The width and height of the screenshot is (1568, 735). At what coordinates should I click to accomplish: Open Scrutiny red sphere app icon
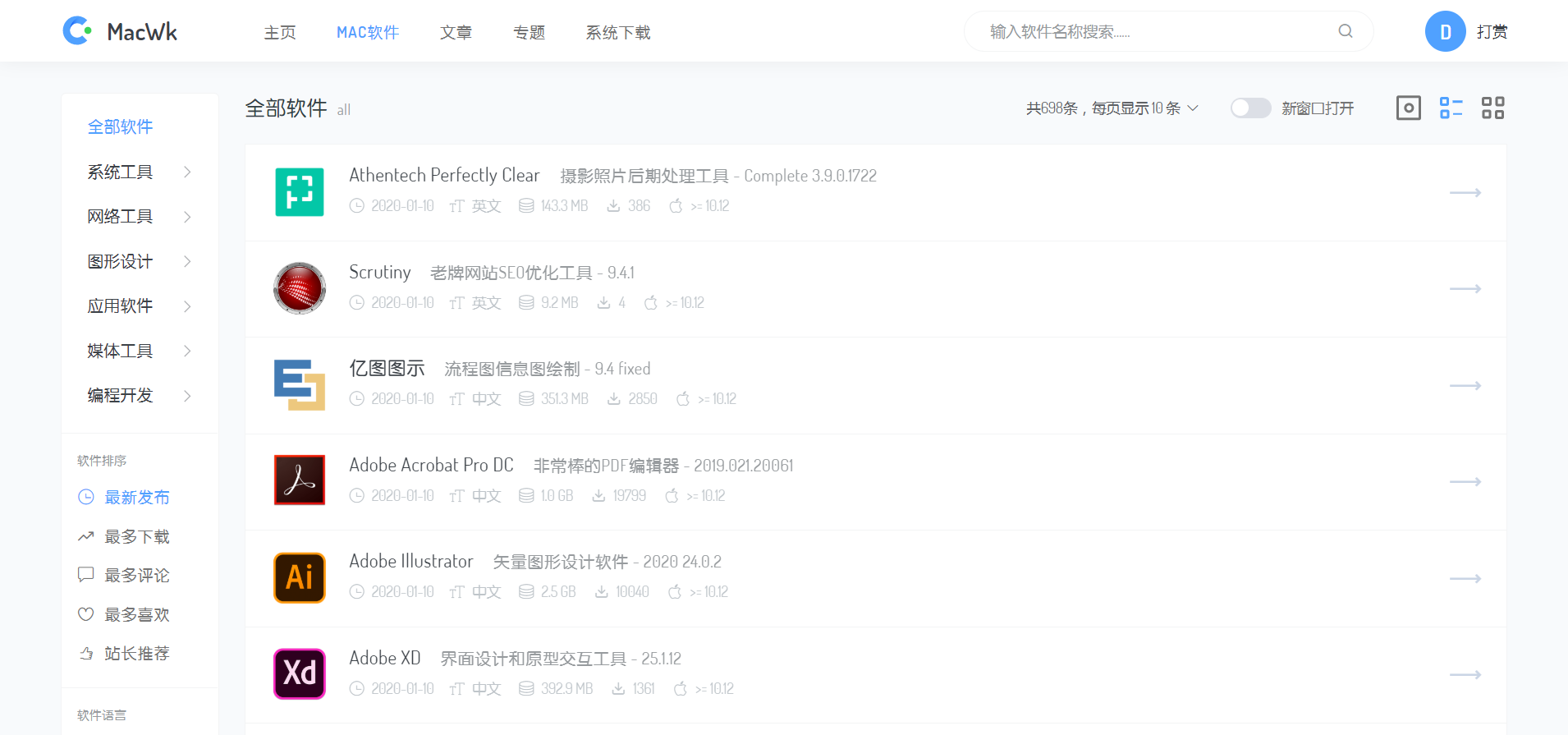coord(300,288)
